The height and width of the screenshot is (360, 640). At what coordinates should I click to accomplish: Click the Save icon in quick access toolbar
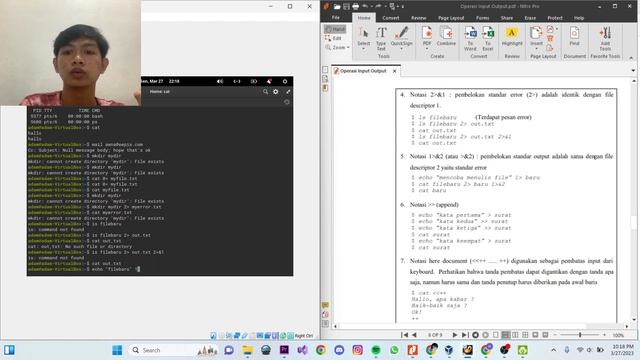(346, 6)
